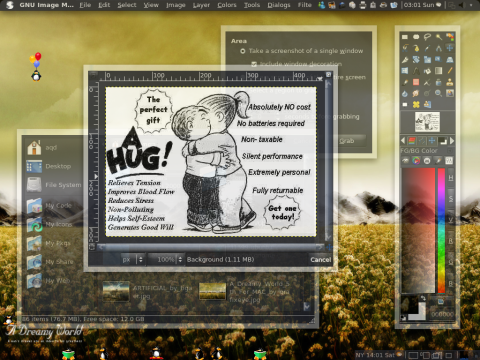
Task: Choose the V value radio button
Action: (x=451, y=220)
